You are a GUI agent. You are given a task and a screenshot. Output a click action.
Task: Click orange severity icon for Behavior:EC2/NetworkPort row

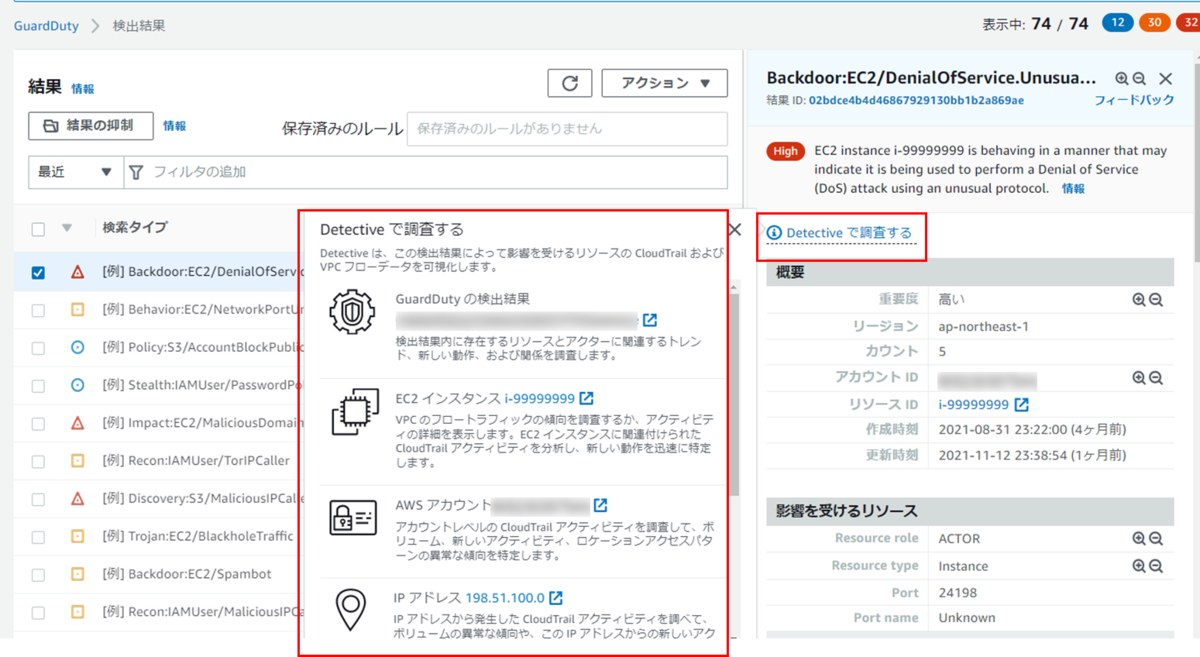click(x=77, y=310)
